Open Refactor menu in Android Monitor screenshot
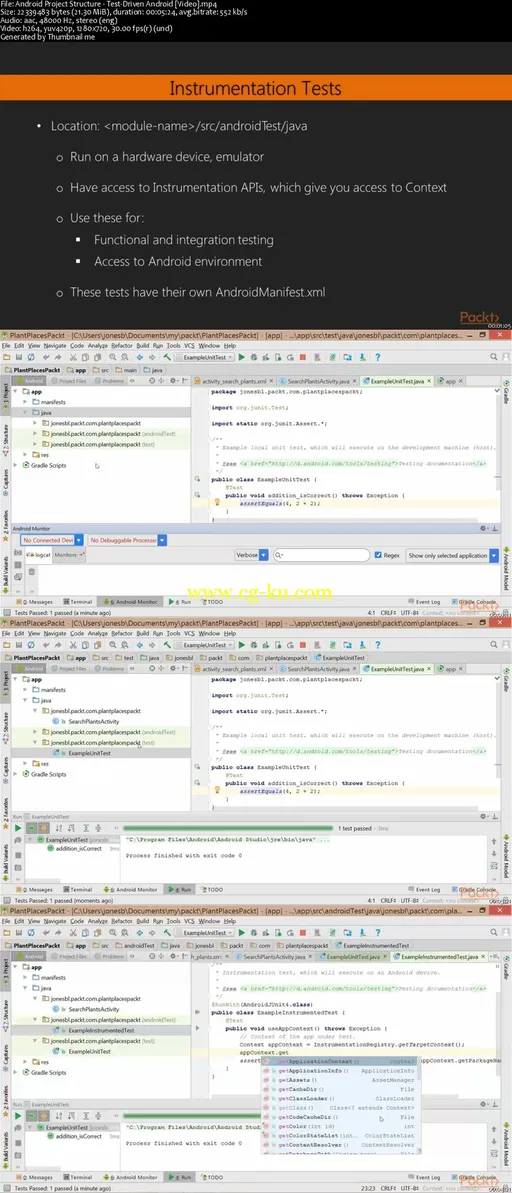 click(x=122, y=345)
